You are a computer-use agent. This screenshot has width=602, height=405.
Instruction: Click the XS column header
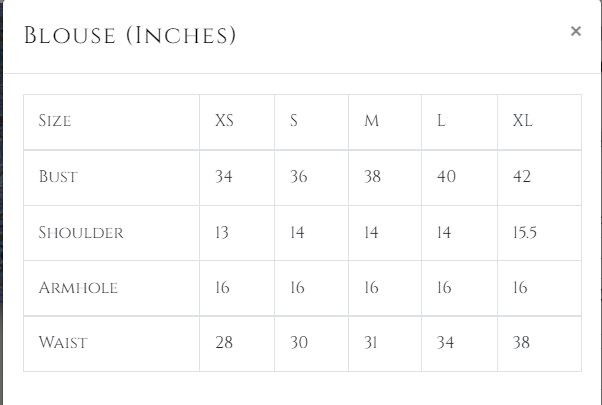224,122
